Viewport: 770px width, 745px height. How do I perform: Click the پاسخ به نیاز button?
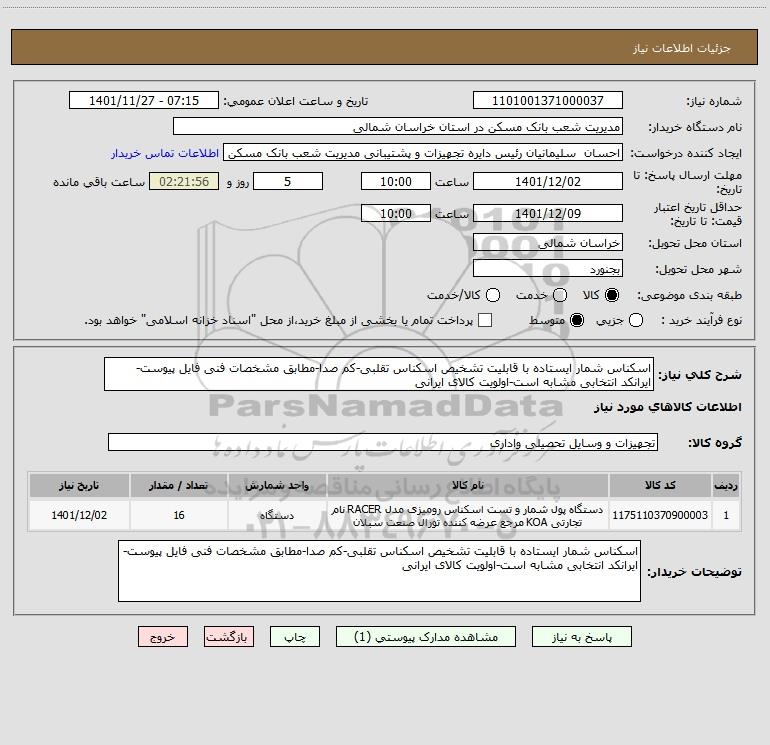click(581, 637)
